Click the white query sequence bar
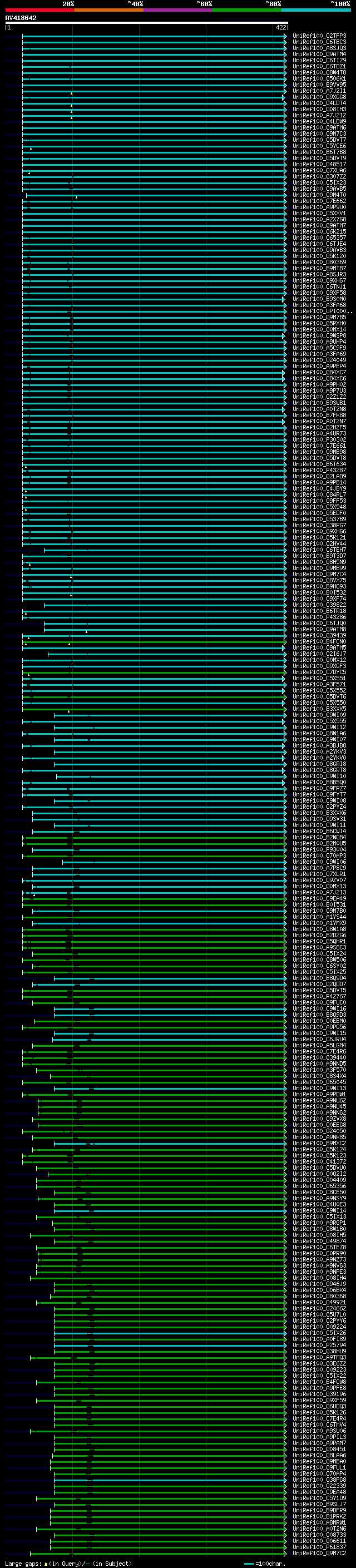The height and width of the screenshot is (1568, 356). (x=147, y=22)
